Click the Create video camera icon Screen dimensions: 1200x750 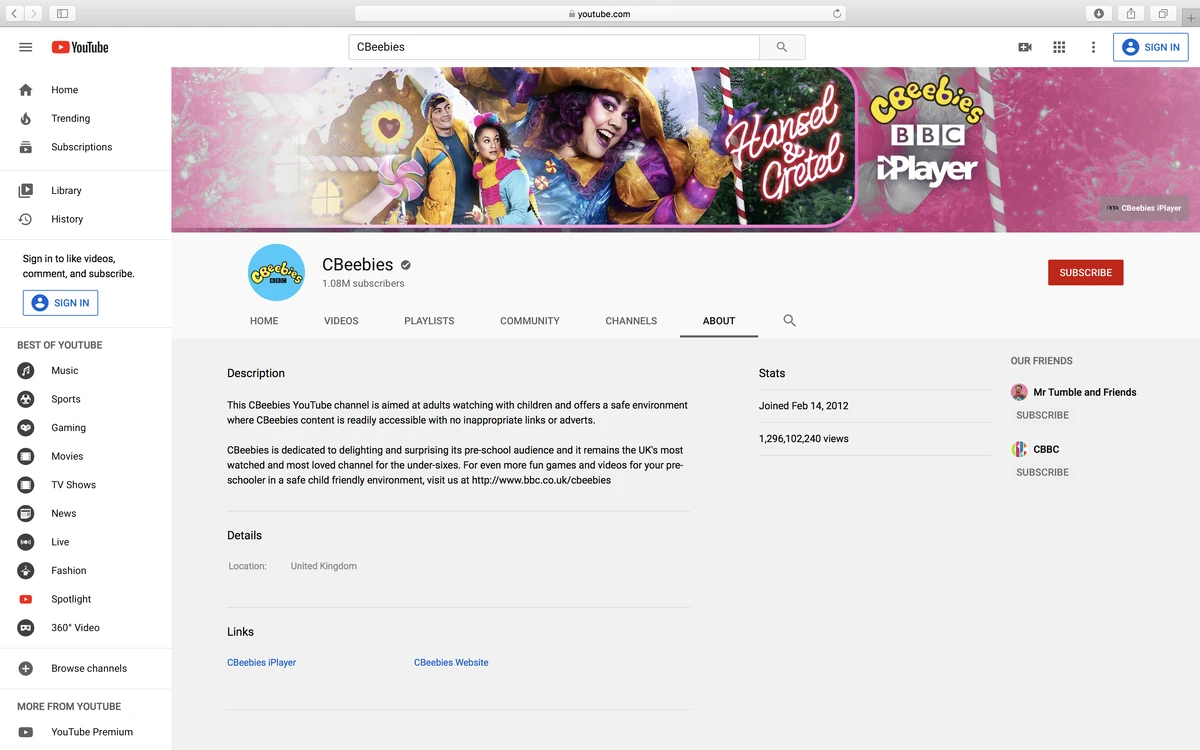coord(1024,47)
